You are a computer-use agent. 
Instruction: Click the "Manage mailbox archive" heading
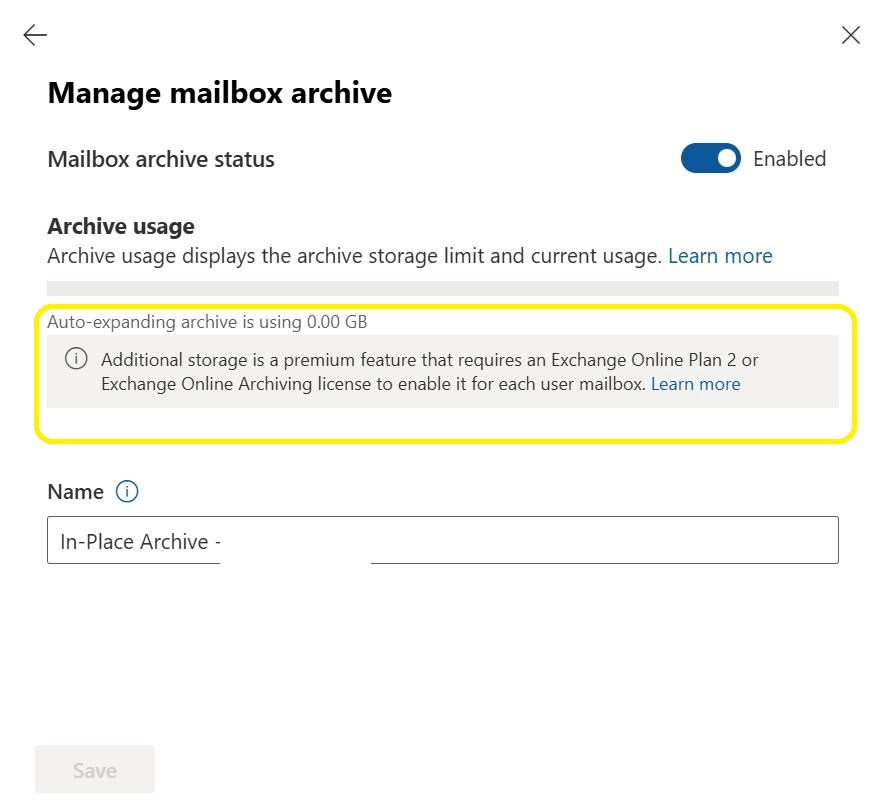(219, 92)
